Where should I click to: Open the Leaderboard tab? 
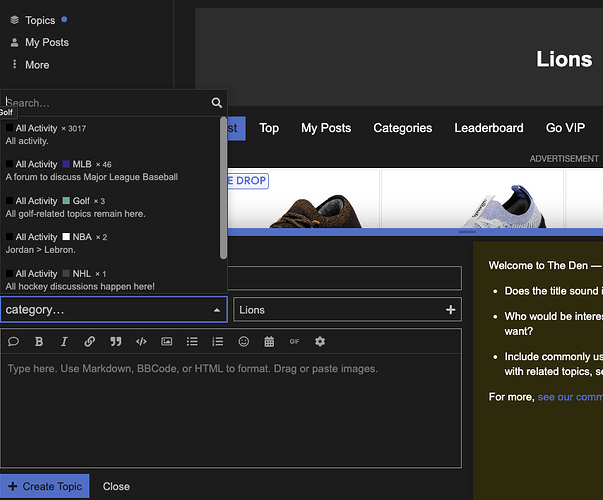coord(489,128)
